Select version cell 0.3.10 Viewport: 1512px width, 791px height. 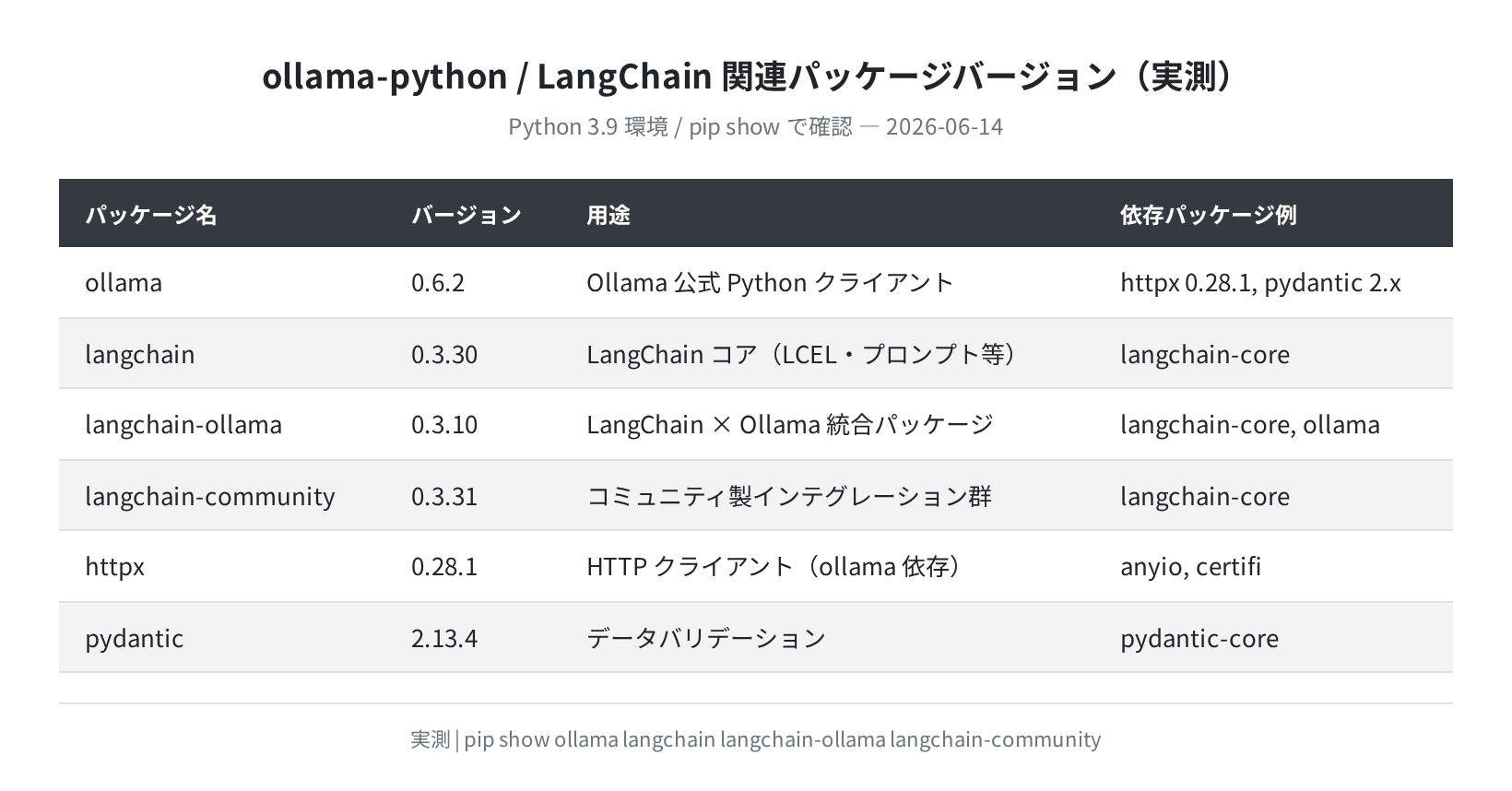[444, 424]
